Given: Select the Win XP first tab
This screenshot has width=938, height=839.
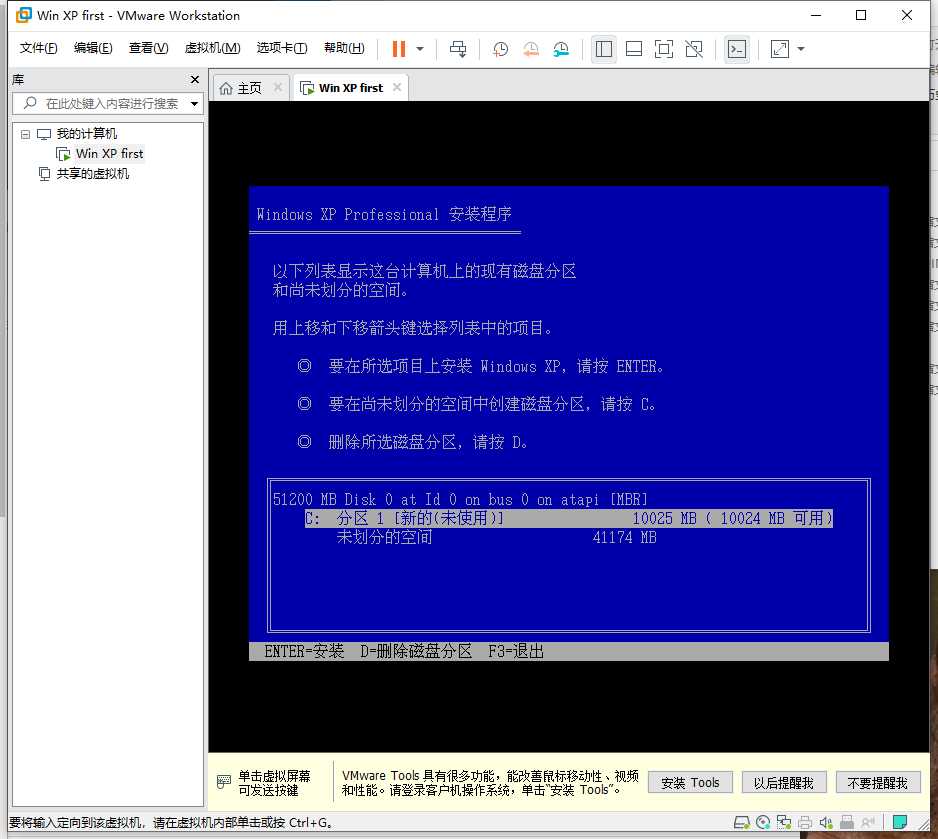Looking at the screenshot, I should pos(351,88).
